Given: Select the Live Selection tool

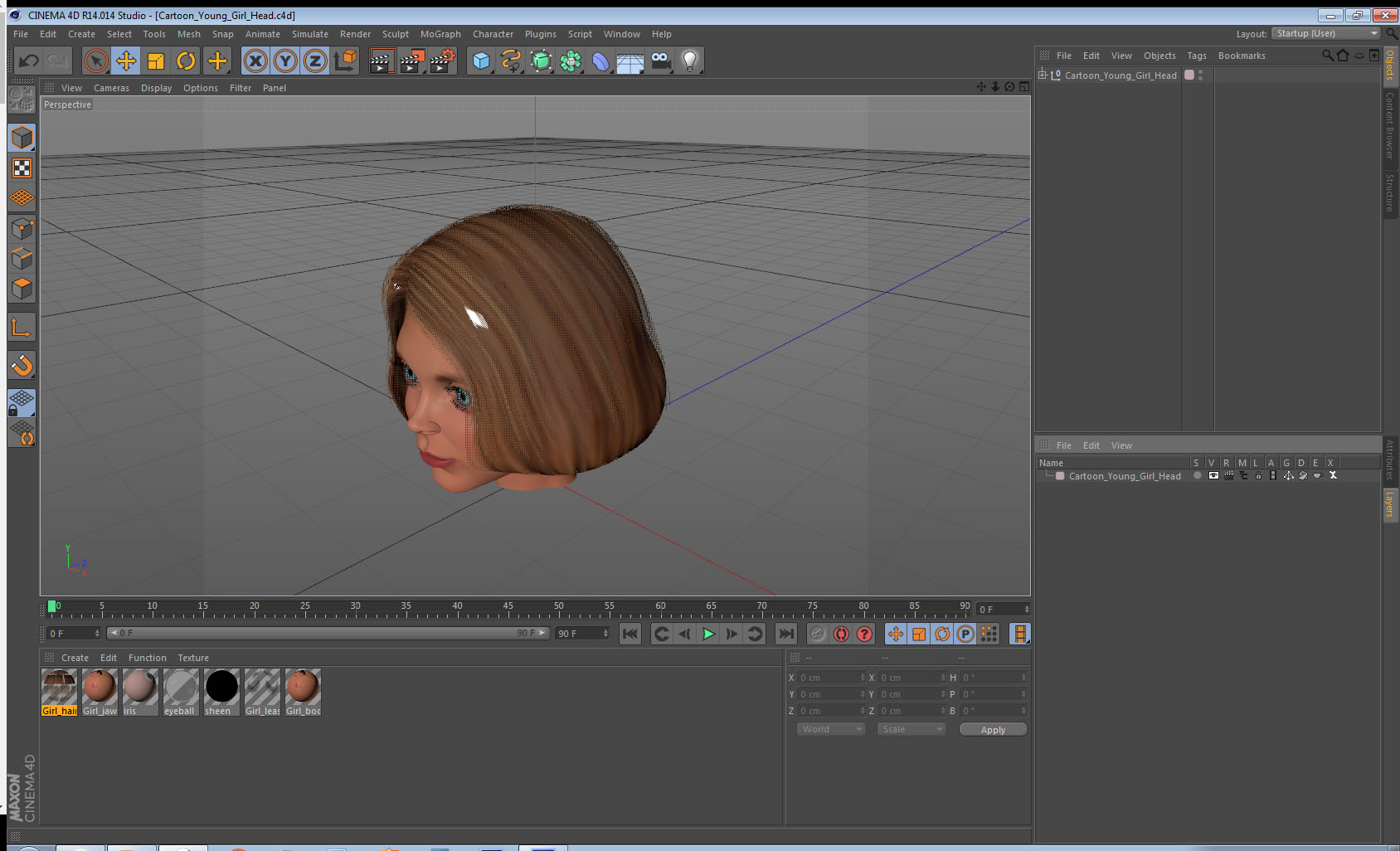Looking at the screenshot, I should tap(96, 61).
